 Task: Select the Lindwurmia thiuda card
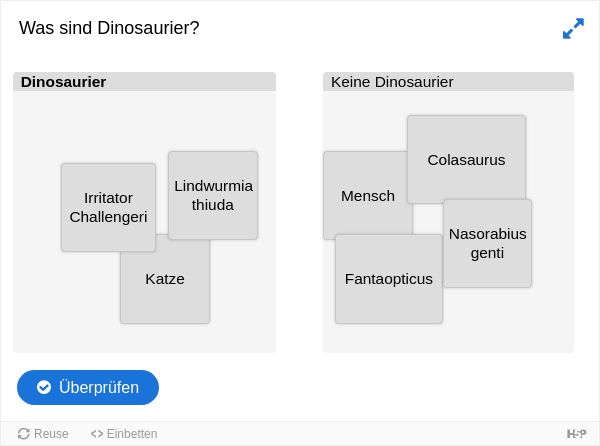pos(213,195)
